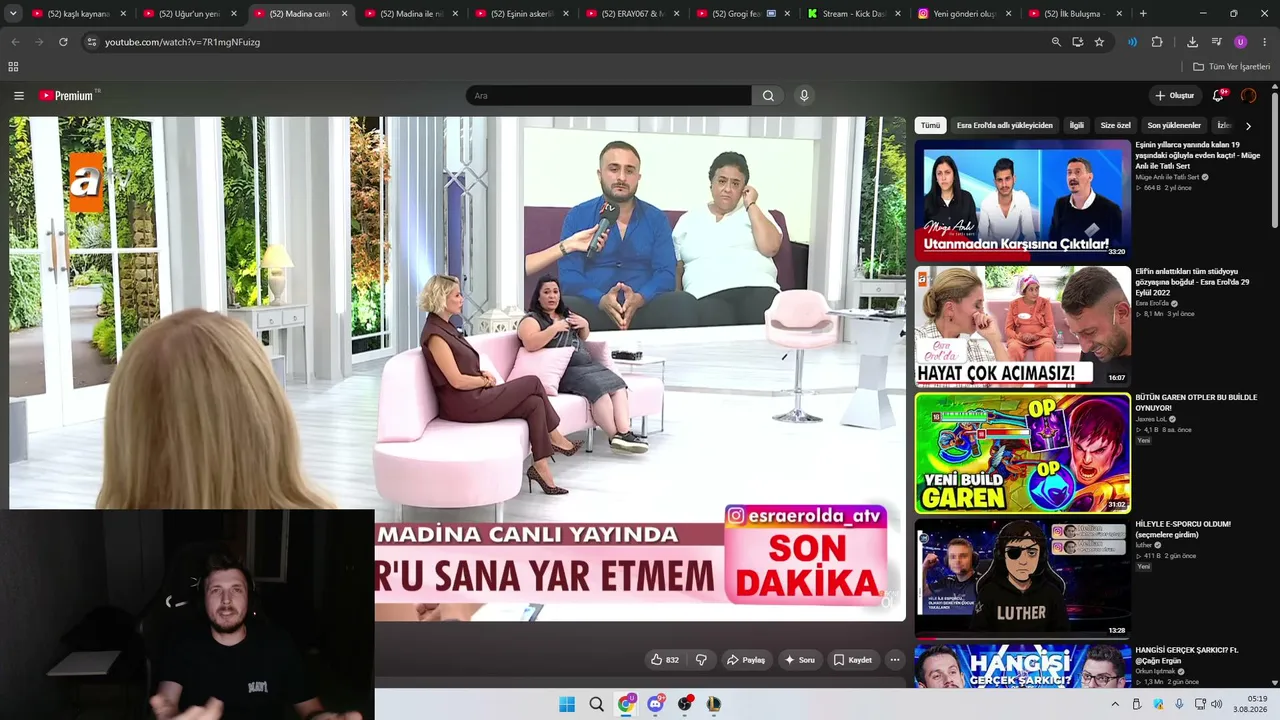Click the Soru ask button
The height and width of the screenshot is (720, 1280).
tap(799, 660)
